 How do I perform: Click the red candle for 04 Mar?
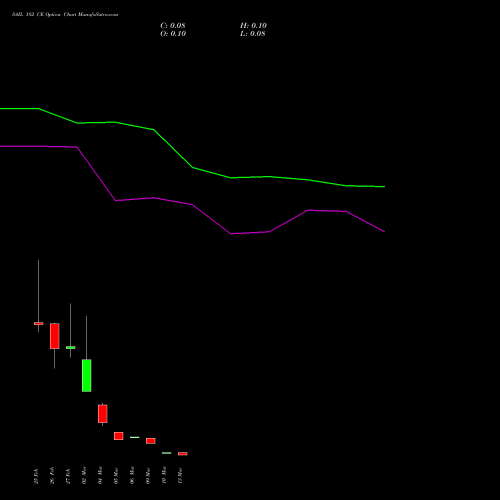103,414
